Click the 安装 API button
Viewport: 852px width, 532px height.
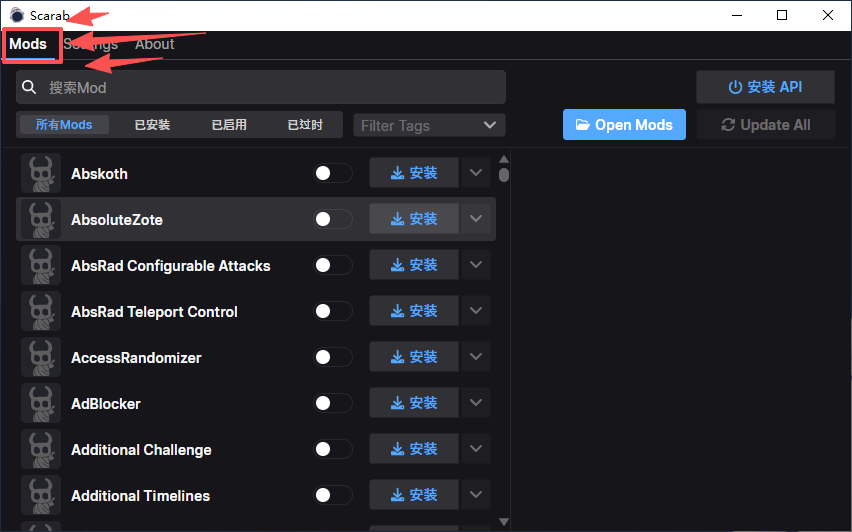765,87
